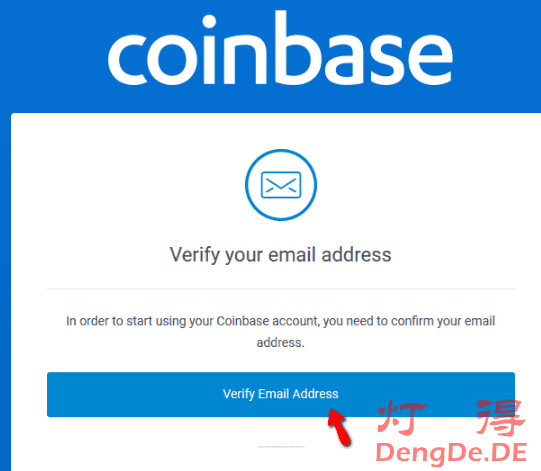Click the word 'Coinbase' in the paragraph
This screenshot has width=541, height=471.
pyautogui.click(x=243, y=321)
